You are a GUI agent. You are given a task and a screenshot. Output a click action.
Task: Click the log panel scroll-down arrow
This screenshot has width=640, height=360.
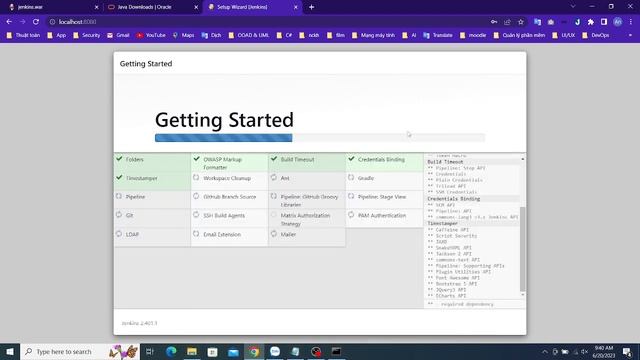coord(522,295)
